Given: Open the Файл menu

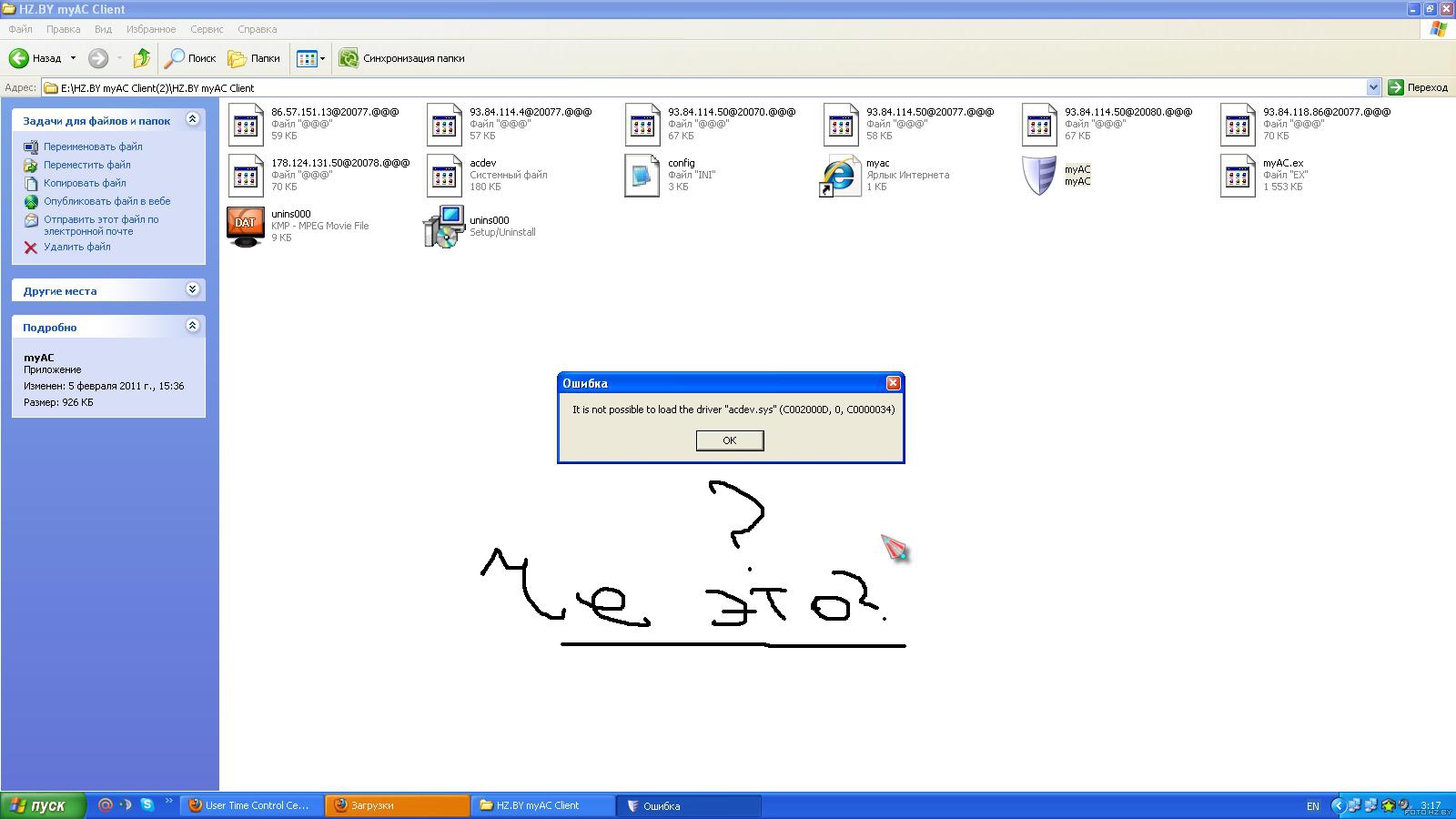Looking at the screenshot, I should [20, 29].
